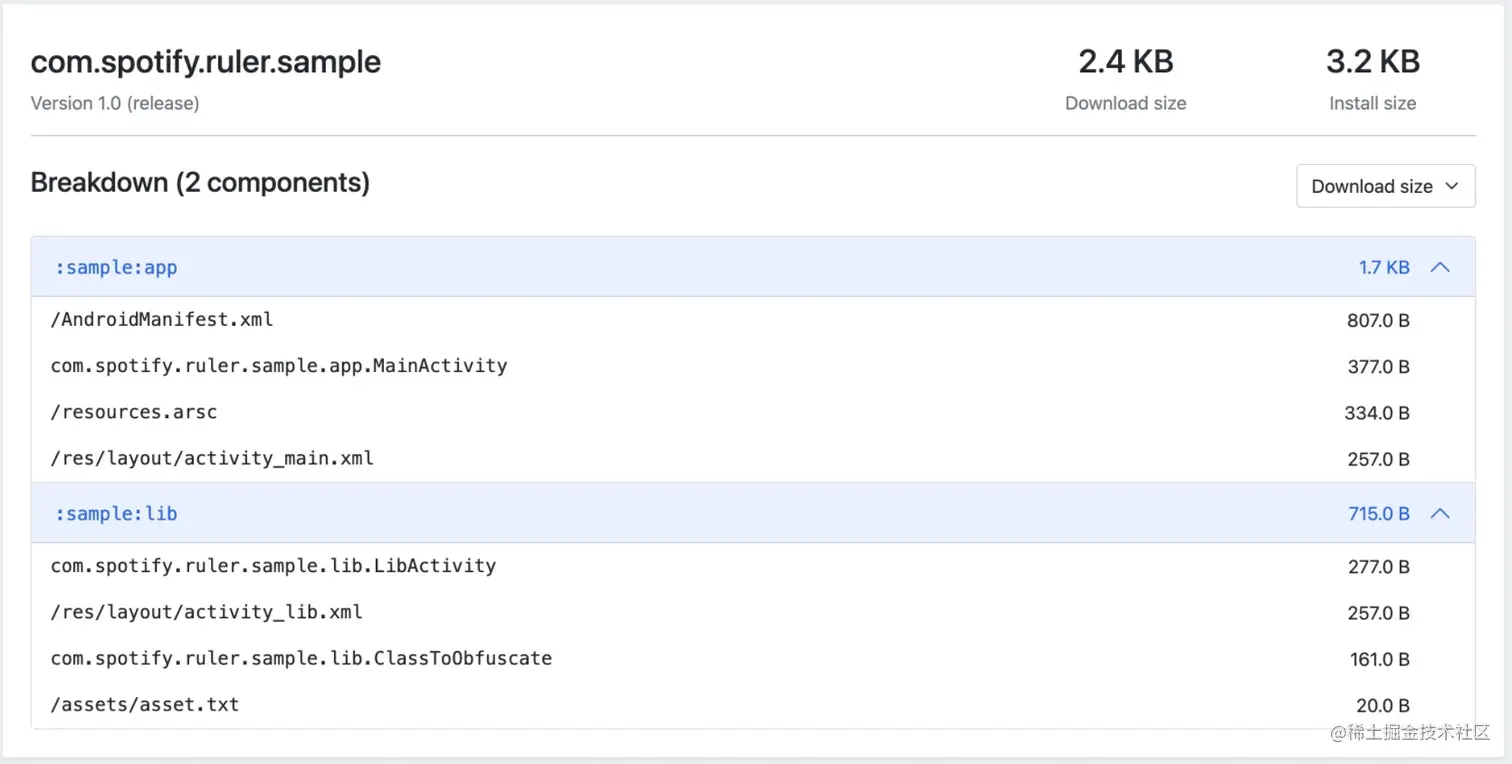Click the :sample:lib component header

pos(116,513)
